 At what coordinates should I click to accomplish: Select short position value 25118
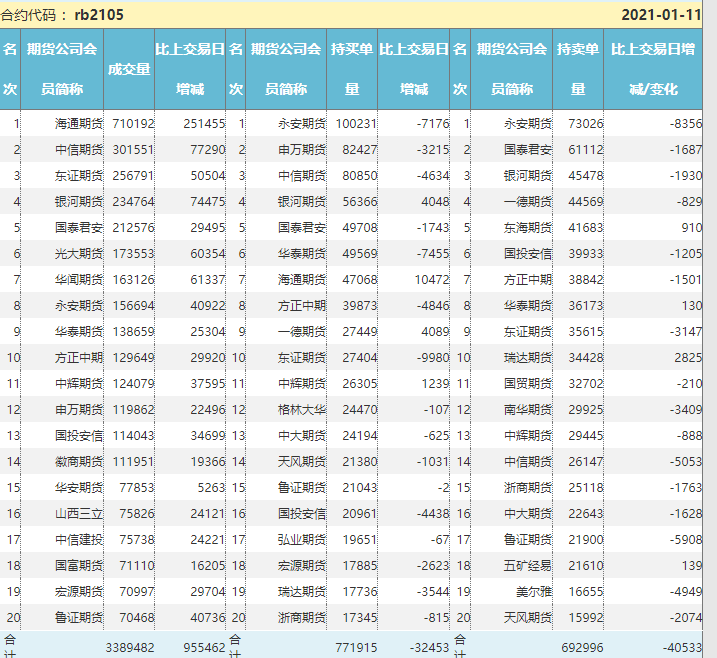tap(586, 488)
